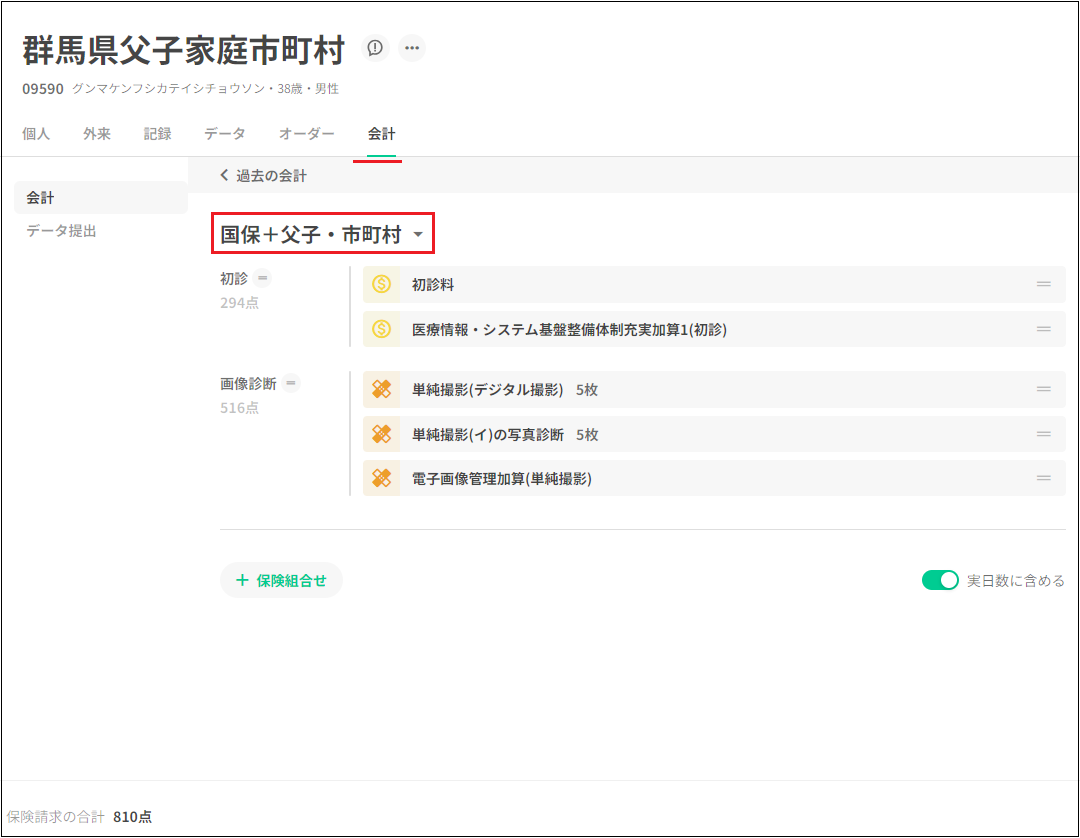The width and height of the screenshot is (1080, 838).
Task: Open the データ tab
Action: coord(225,134)
